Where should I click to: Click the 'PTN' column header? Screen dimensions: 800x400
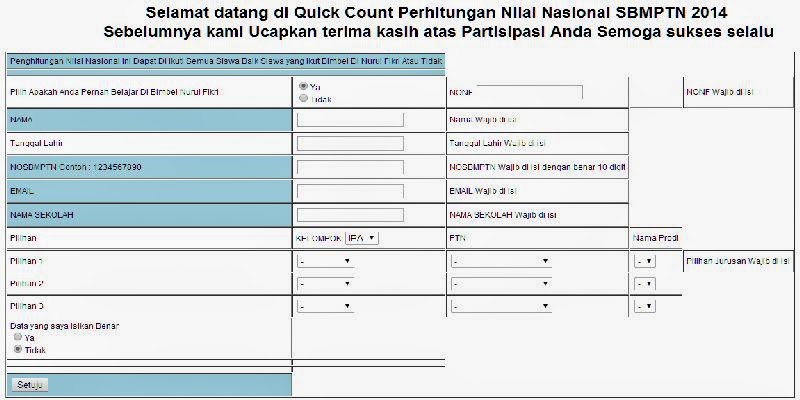[457, 238]
